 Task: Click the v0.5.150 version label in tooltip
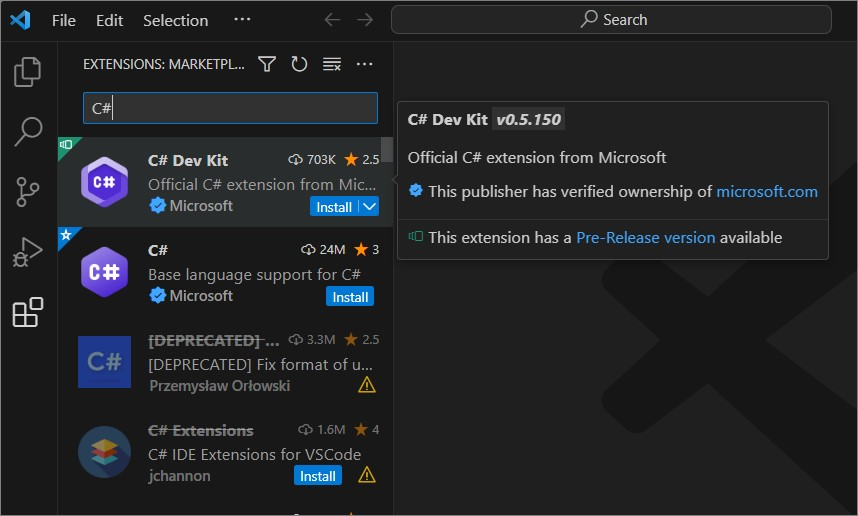tap(529, 119)
